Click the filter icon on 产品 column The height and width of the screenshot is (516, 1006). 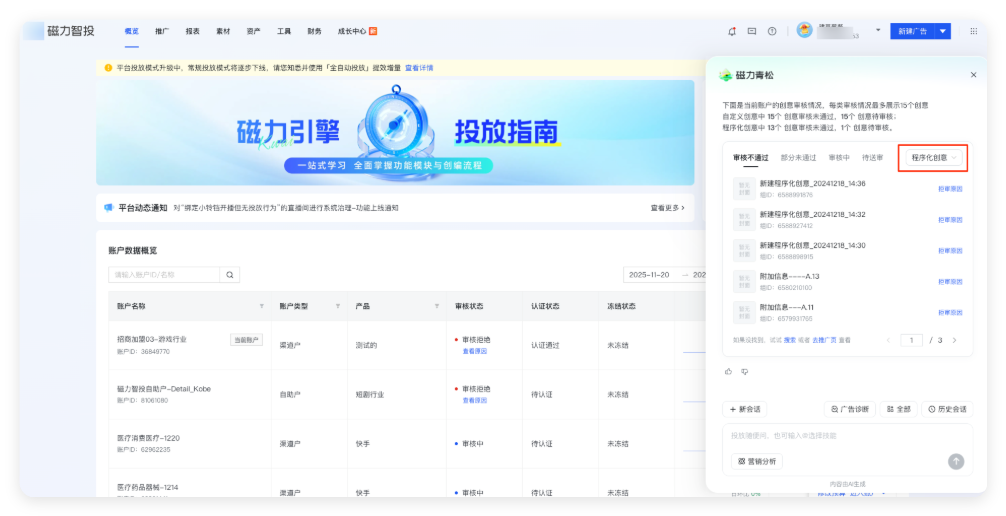click(x=437, y=306)
